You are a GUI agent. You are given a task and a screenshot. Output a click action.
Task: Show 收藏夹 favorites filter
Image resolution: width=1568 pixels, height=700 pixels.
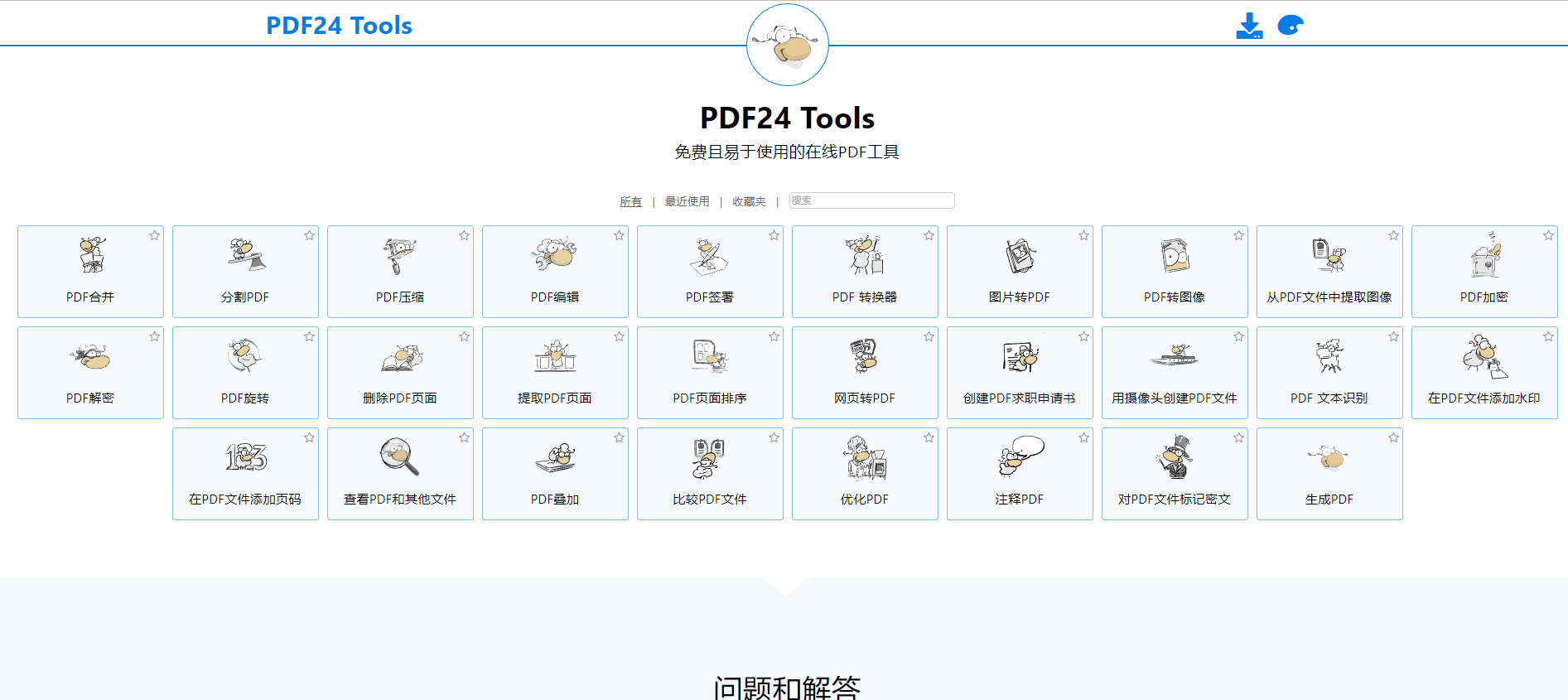pos(749,201)
